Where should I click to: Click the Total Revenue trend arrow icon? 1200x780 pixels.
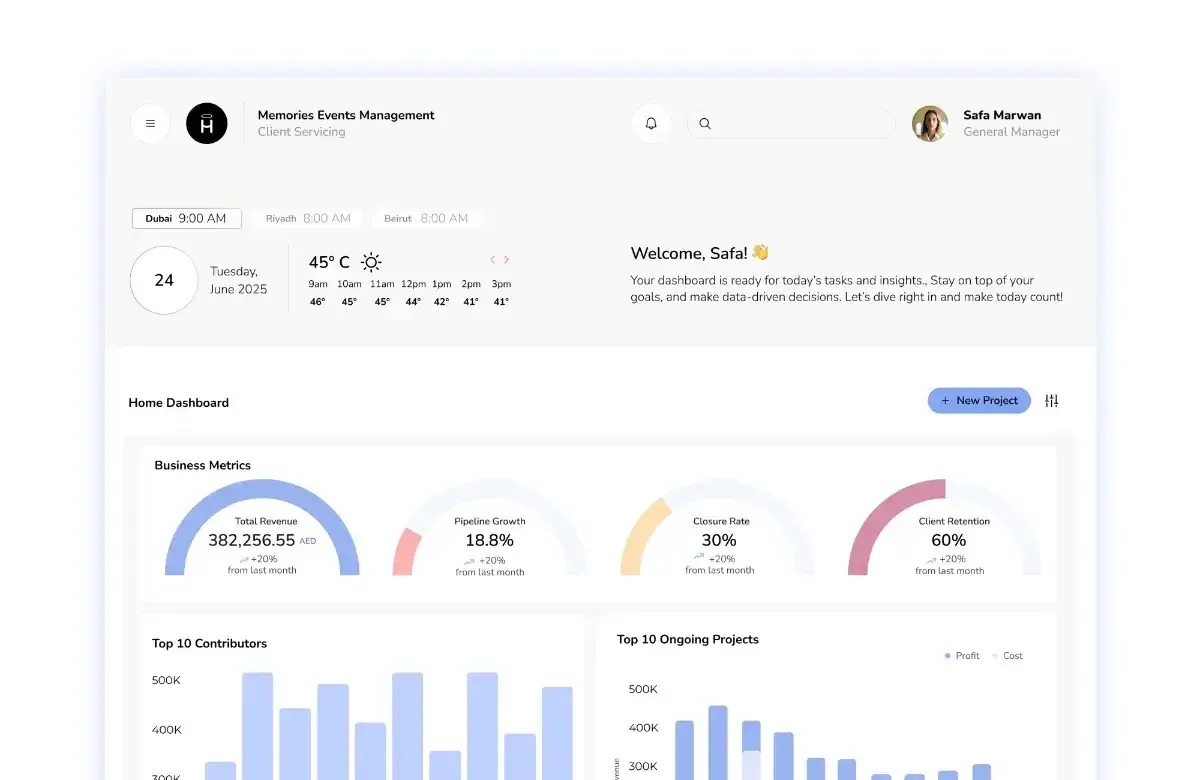(x=245, y=558)
